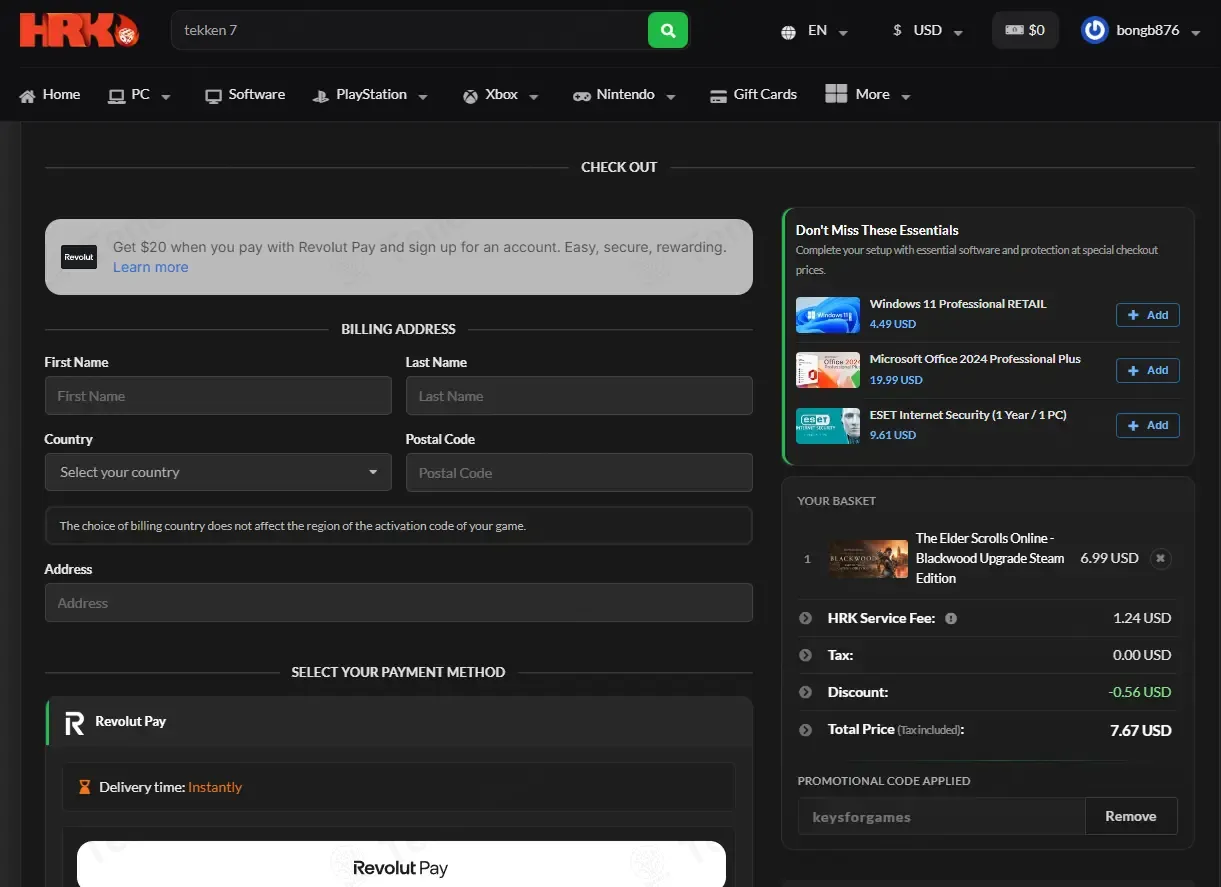Image resolution: width=1221 pixels, height=887 pixels.
Task: Remove Elder Scrolls Online item from basket
Action: click(x=1160, y=558)
